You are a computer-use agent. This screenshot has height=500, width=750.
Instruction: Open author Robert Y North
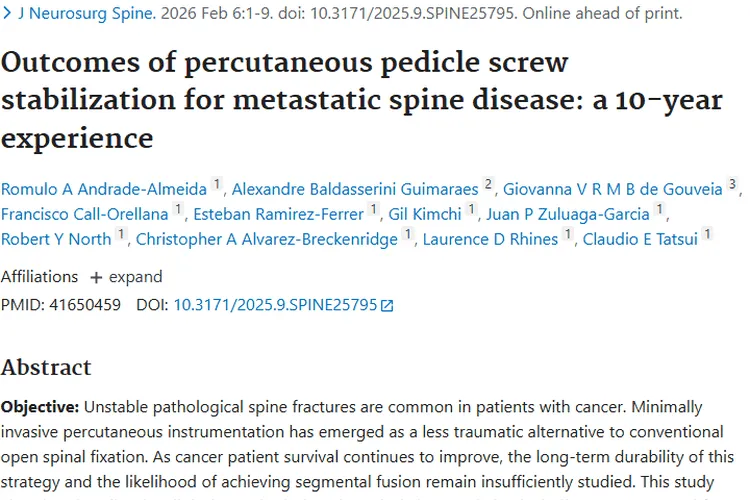pos(56,238)
